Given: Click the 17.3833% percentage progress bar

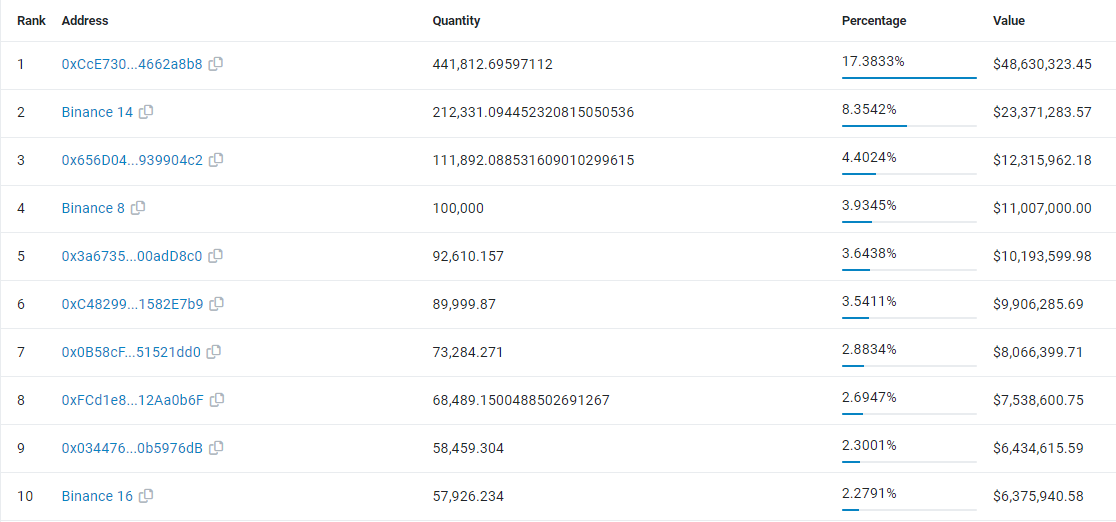Looking at the screenshot, I should click(x=909, y=78).
